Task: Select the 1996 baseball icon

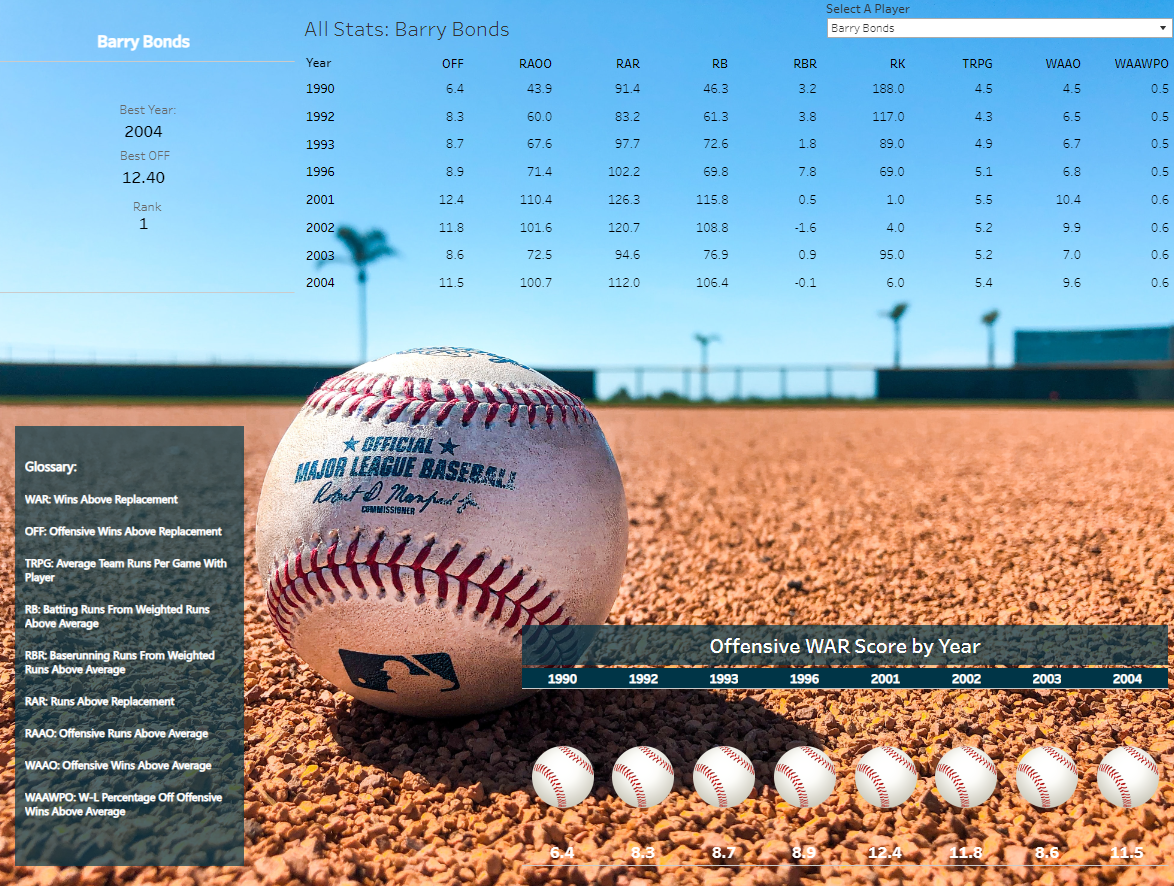Action: [x=804, y=776]
